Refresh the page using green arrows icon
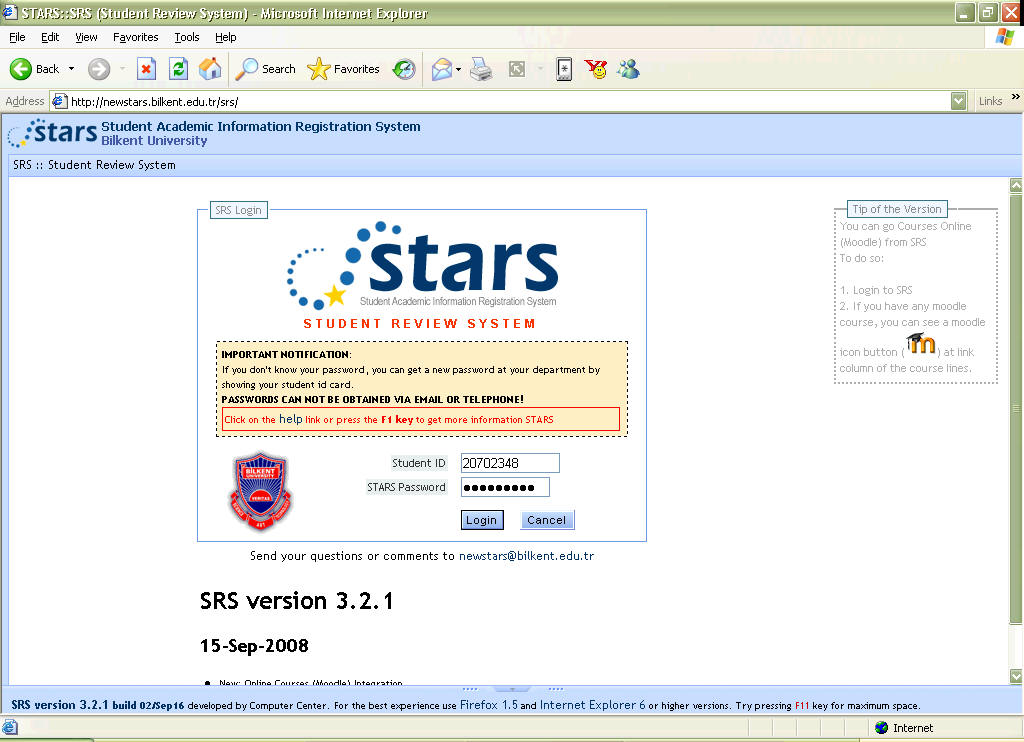Screen dimensions: 1024x742 click(x=178, y=69)
